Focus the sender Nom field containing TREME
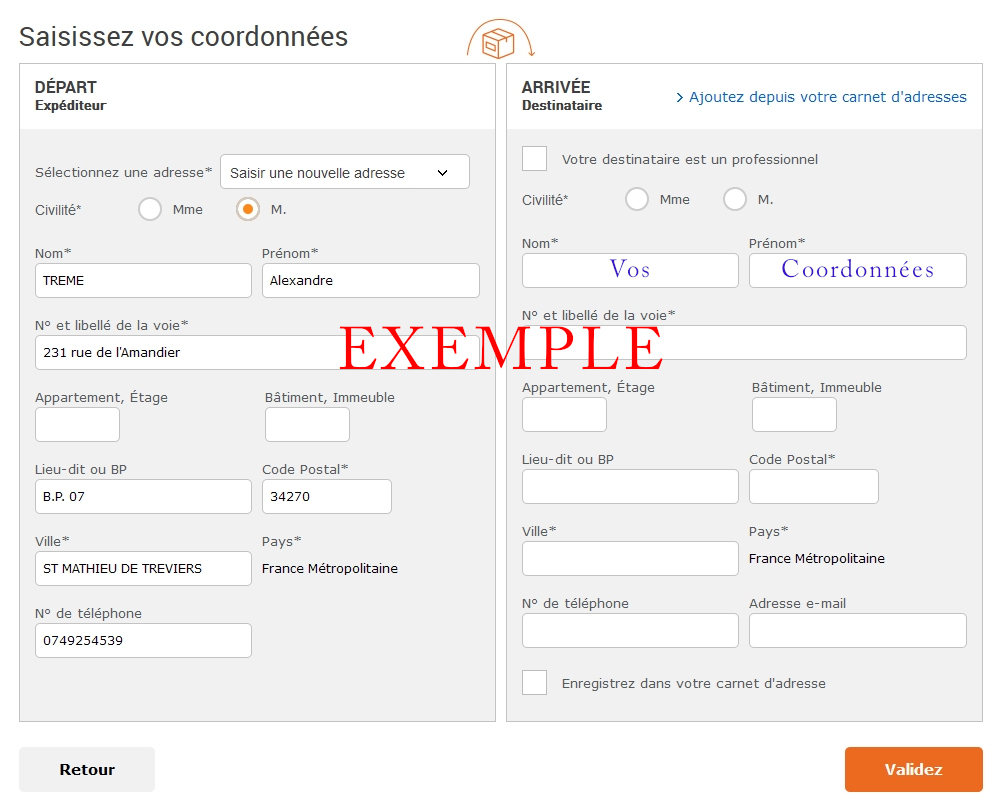 click(x=143, y=281)
